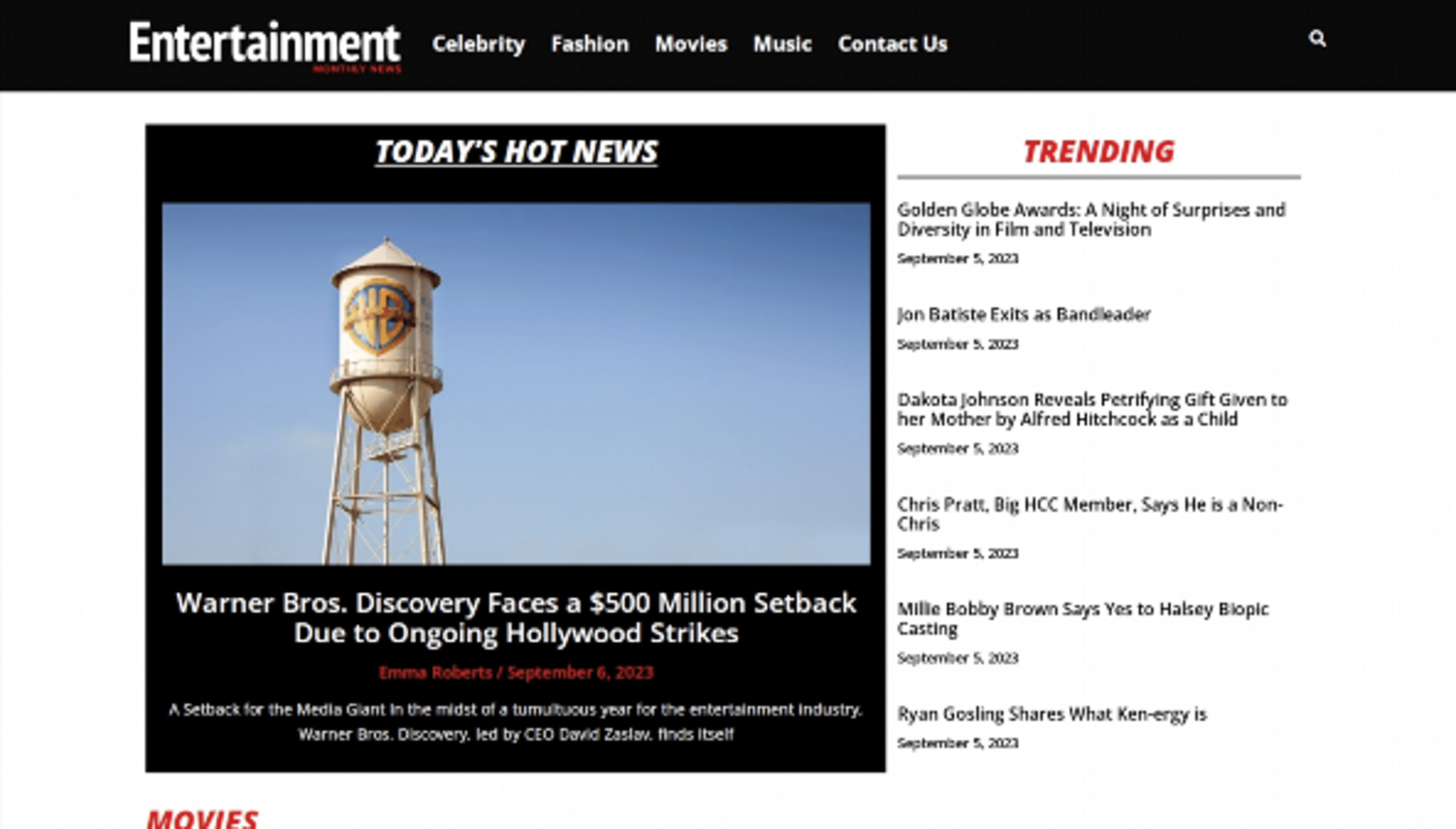This screenshot has height=829, width=1456.
Task: Open the Celebrity menu item
Action: point(479,44)
